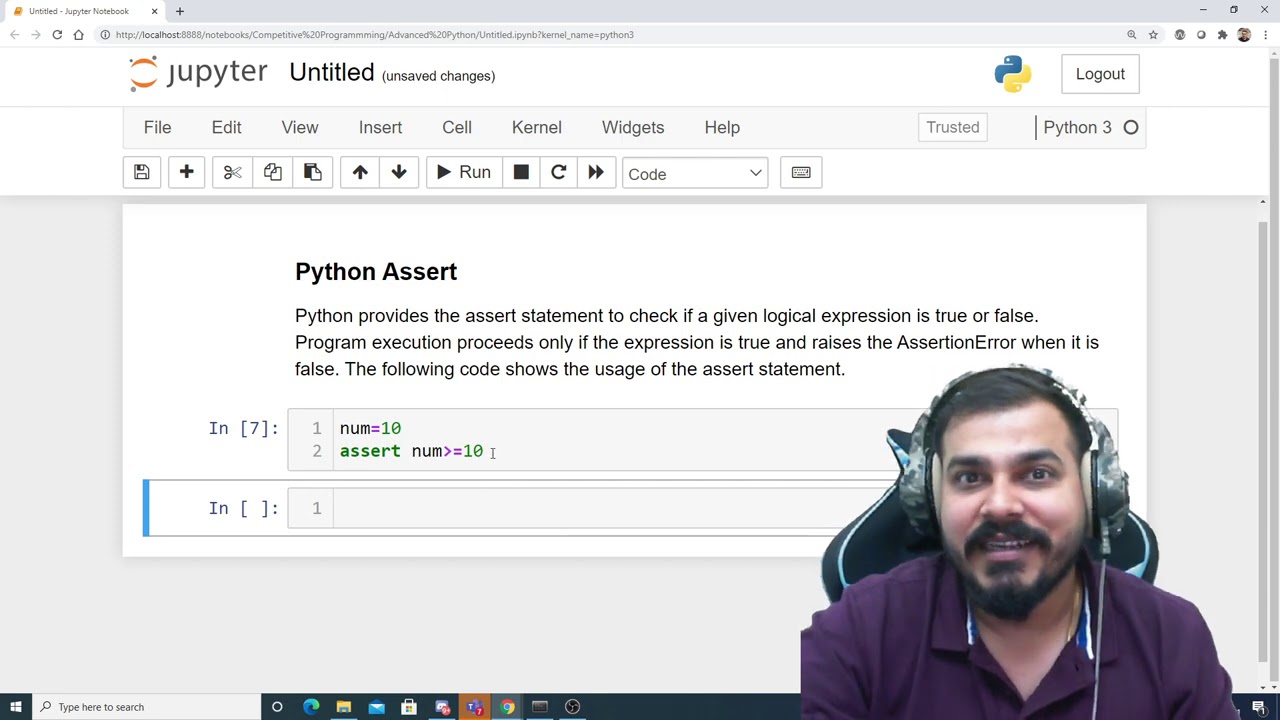Restart the kernel with the circular arrow
The width and height of the screenshot is (1280, 720).
559,173
